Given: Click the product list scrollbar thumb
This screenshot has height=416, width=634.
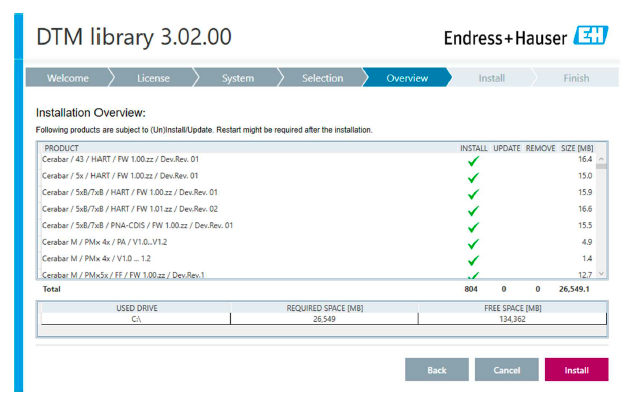Looking at the screenshot, I should 601,166.
